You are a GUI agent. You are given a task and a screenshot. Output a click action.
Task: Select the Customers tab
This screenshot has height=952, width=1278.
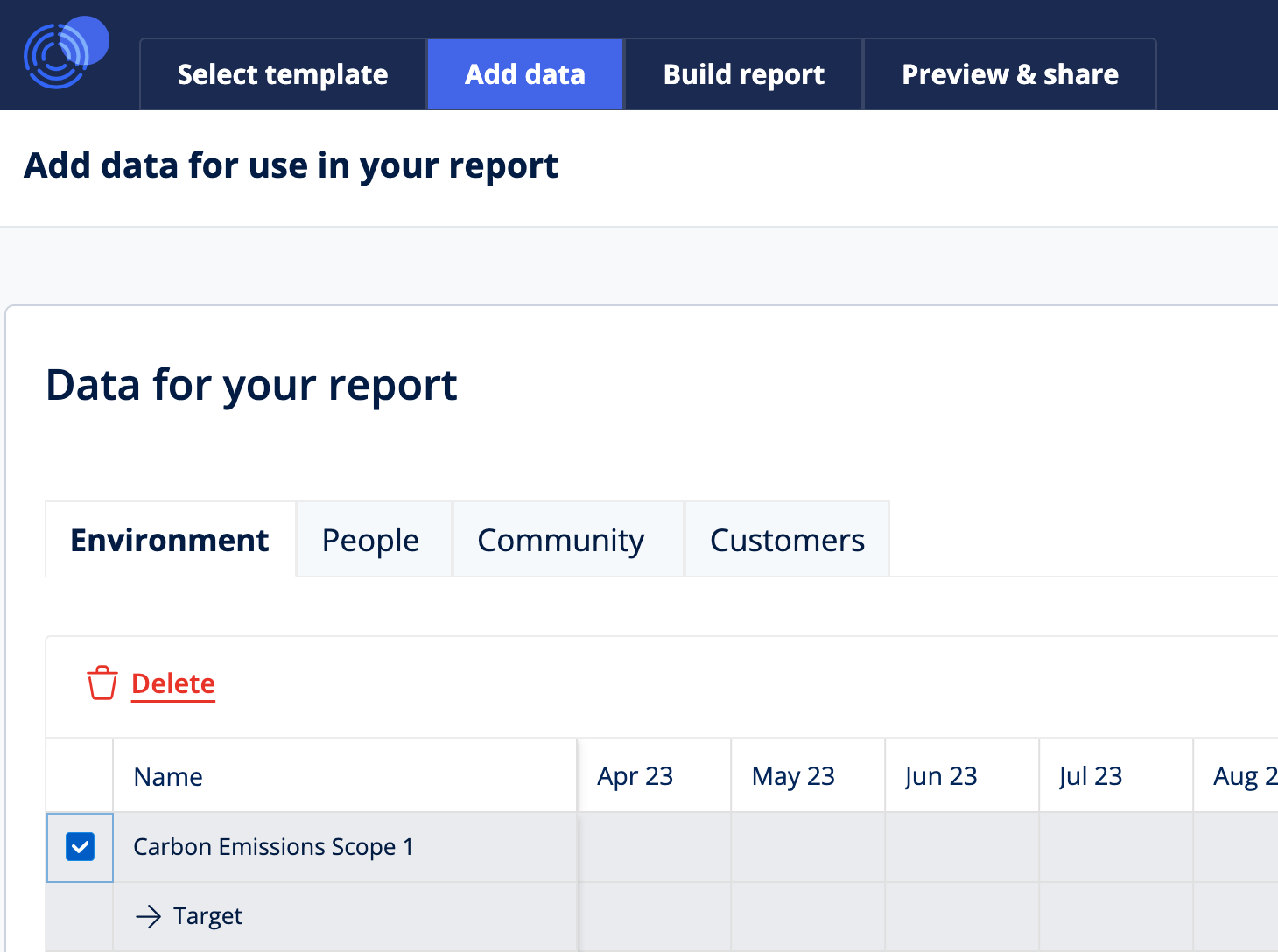tap(786, 539)
